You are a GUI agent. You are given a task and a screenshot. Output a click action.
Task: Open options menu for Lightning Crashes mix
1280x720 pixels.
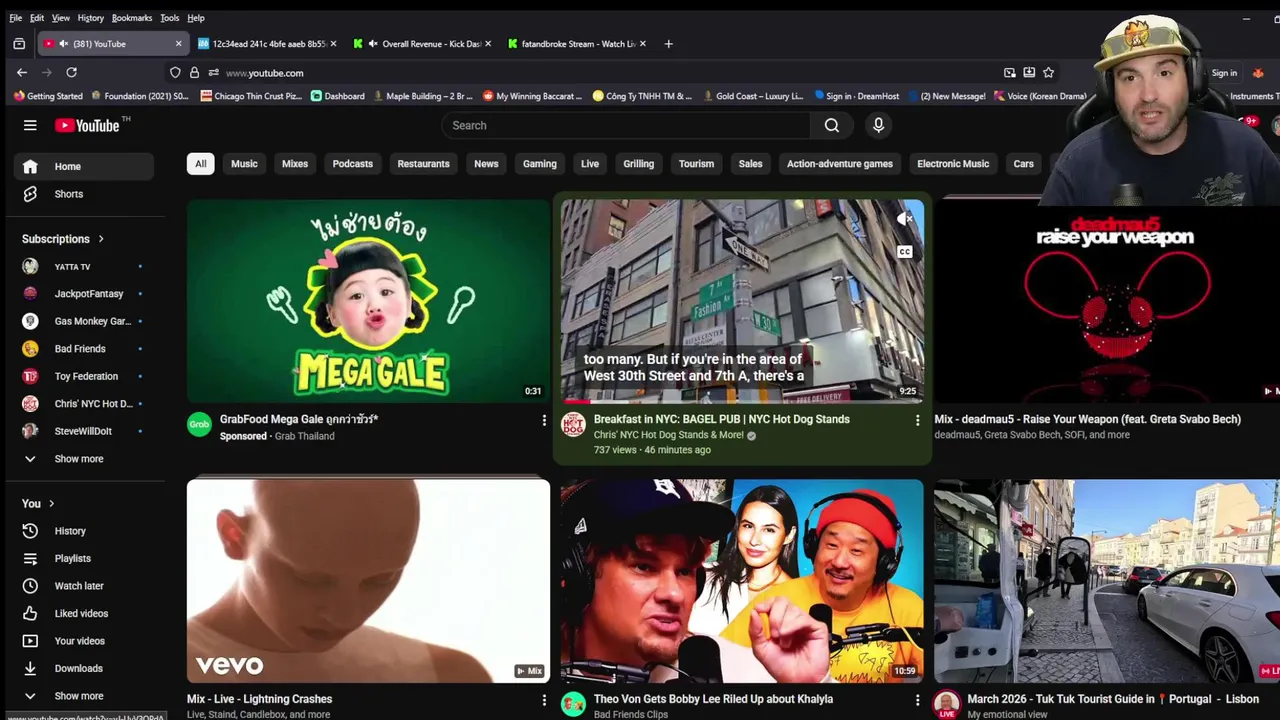click(544, 700)
